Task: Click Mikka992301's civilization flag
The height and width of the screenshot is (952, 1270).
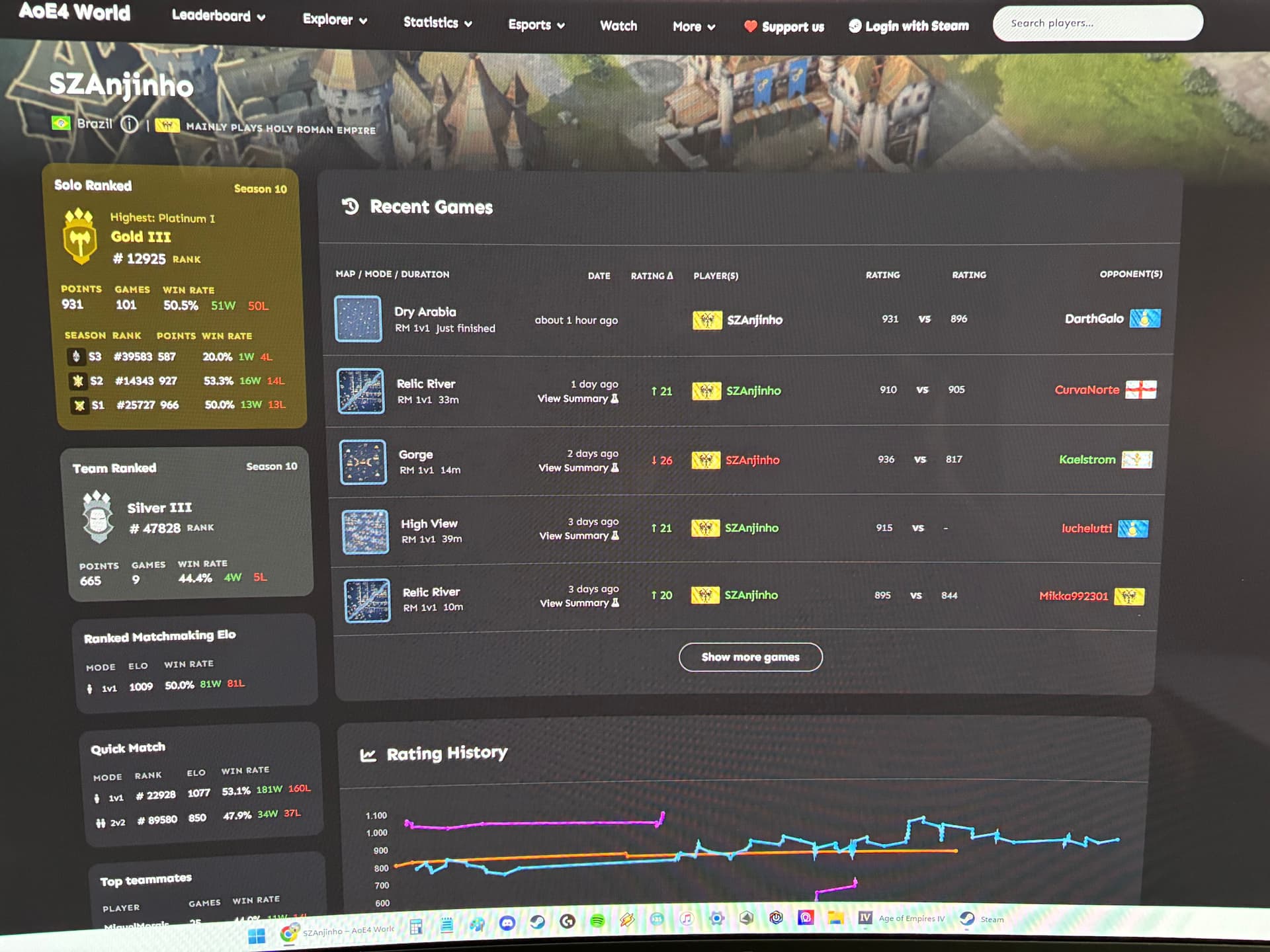Action: [1129, 596]
